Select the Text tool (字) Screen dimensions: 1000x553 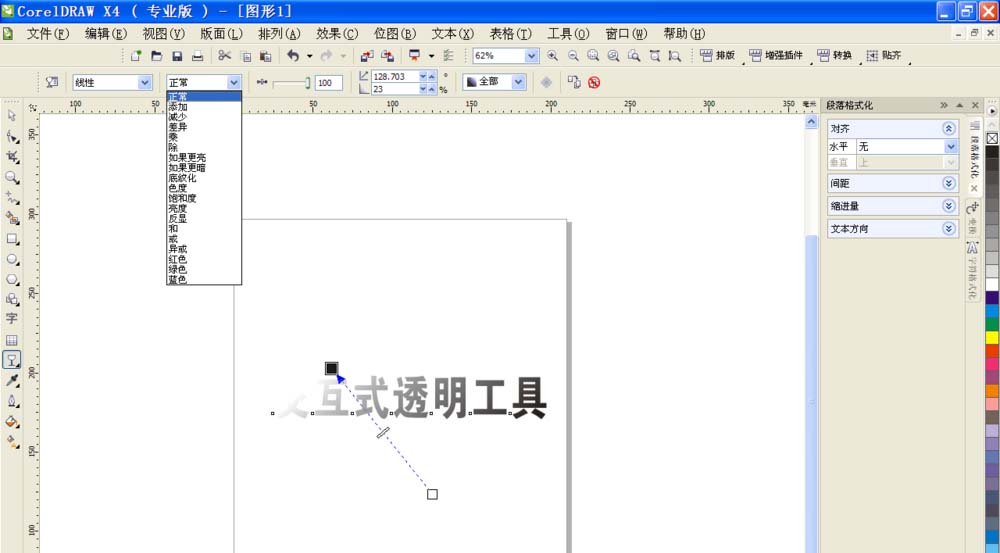pyautogui.click(x=11, y=319)
